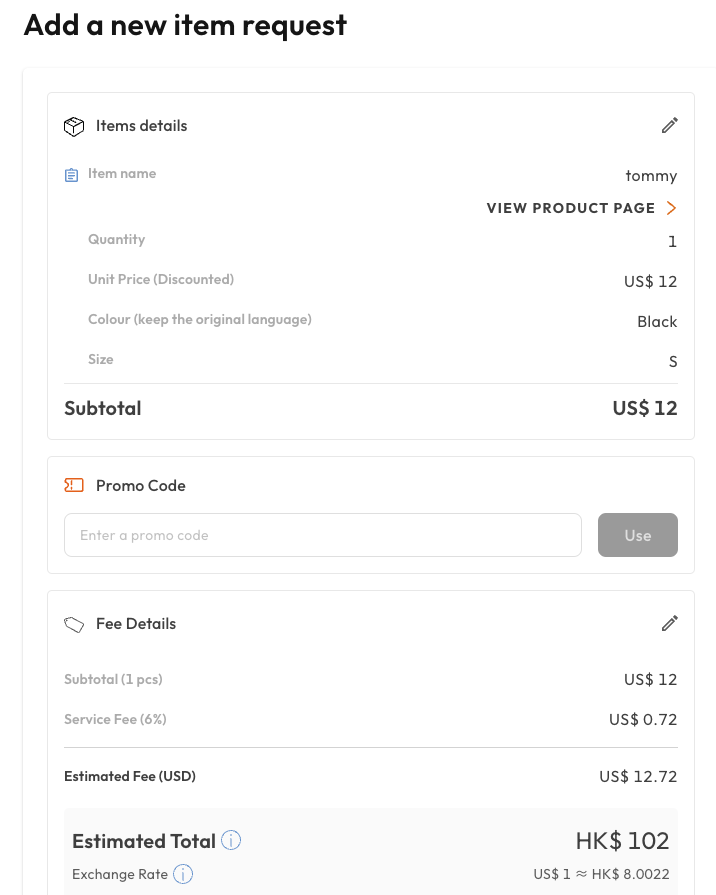Click the Add a new item request heading
Viewport: 716px width, 895px height.
pyautogui.click(x=185, y=25)
